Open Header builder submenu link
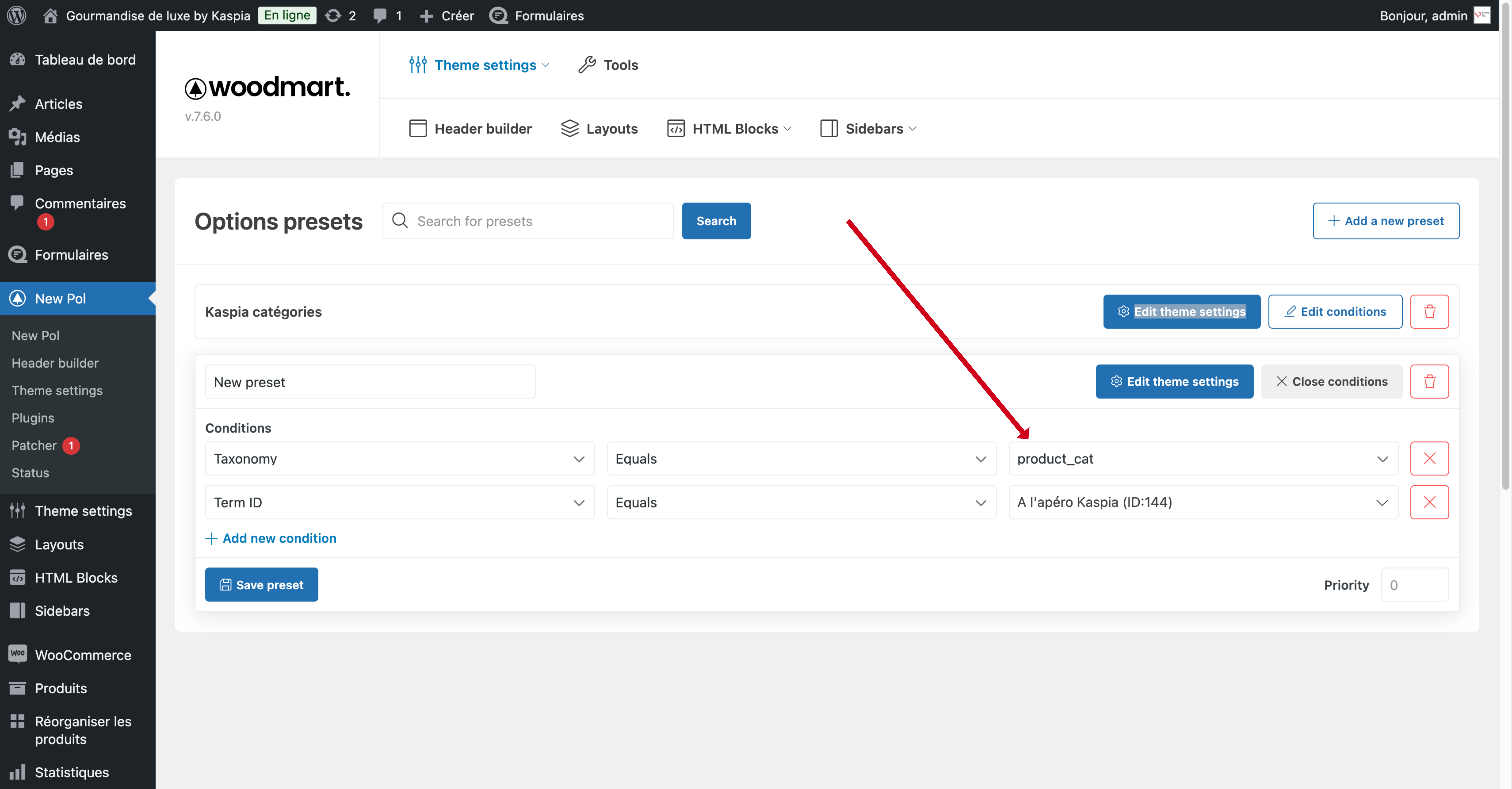 click(55, 363)
